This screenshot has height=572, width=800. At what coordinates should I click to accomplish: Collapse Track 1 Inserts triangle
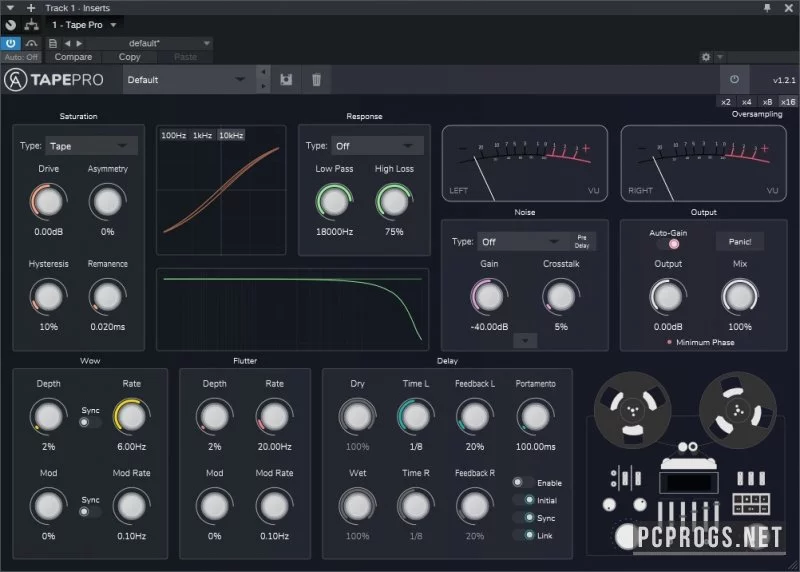tap(10, 8)
